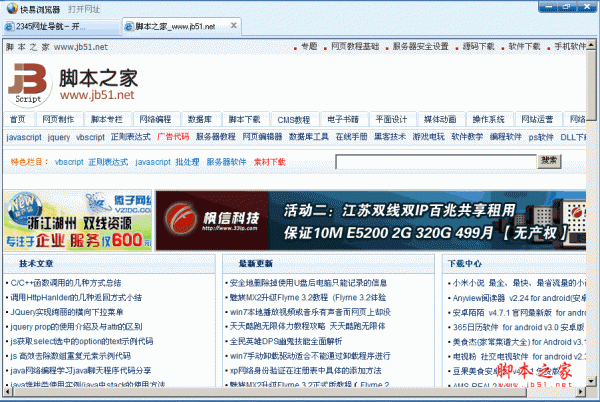This screenshot has width=600, height=402.
Task: Open the 操作系统 navigation tab
Action: (x=489, y=119)
